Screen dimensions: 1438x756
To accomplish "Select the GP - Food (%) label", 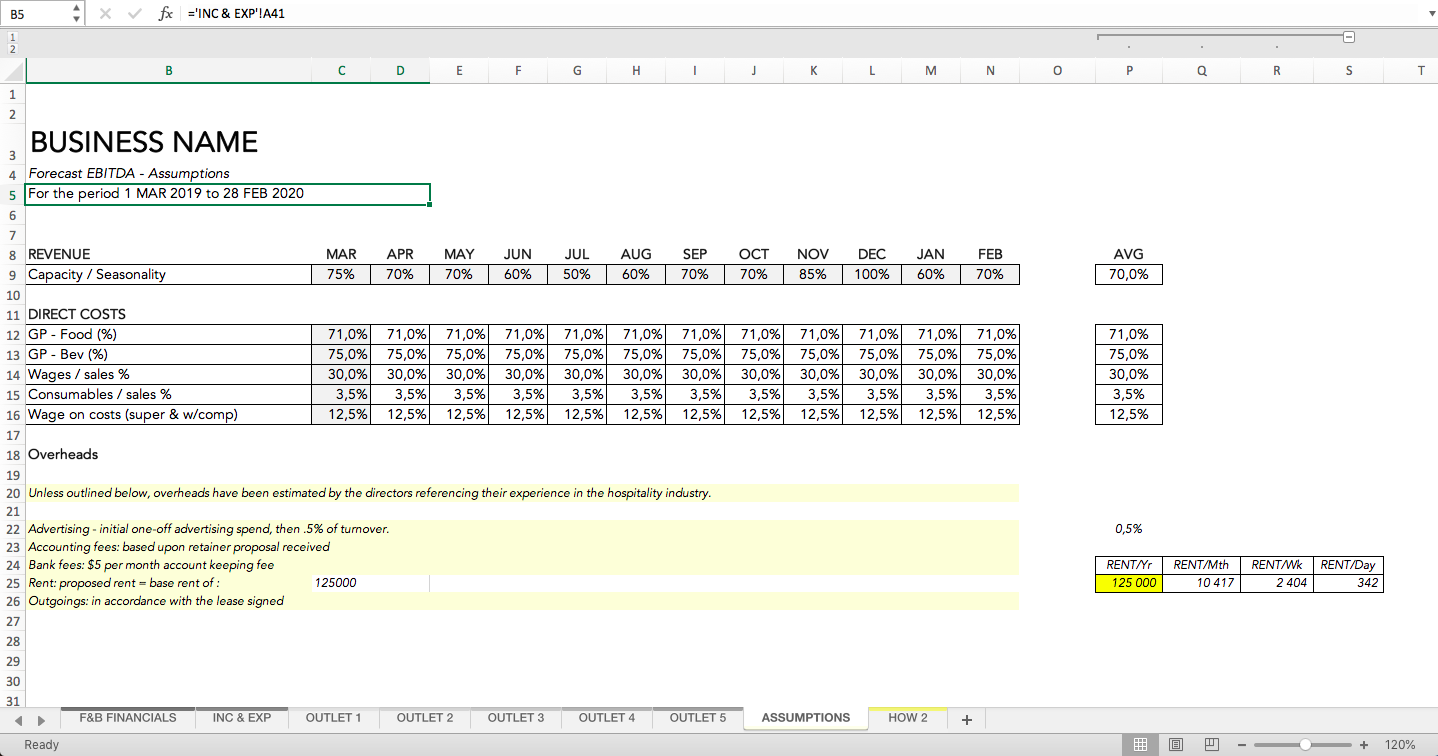I will pos(168,334).
